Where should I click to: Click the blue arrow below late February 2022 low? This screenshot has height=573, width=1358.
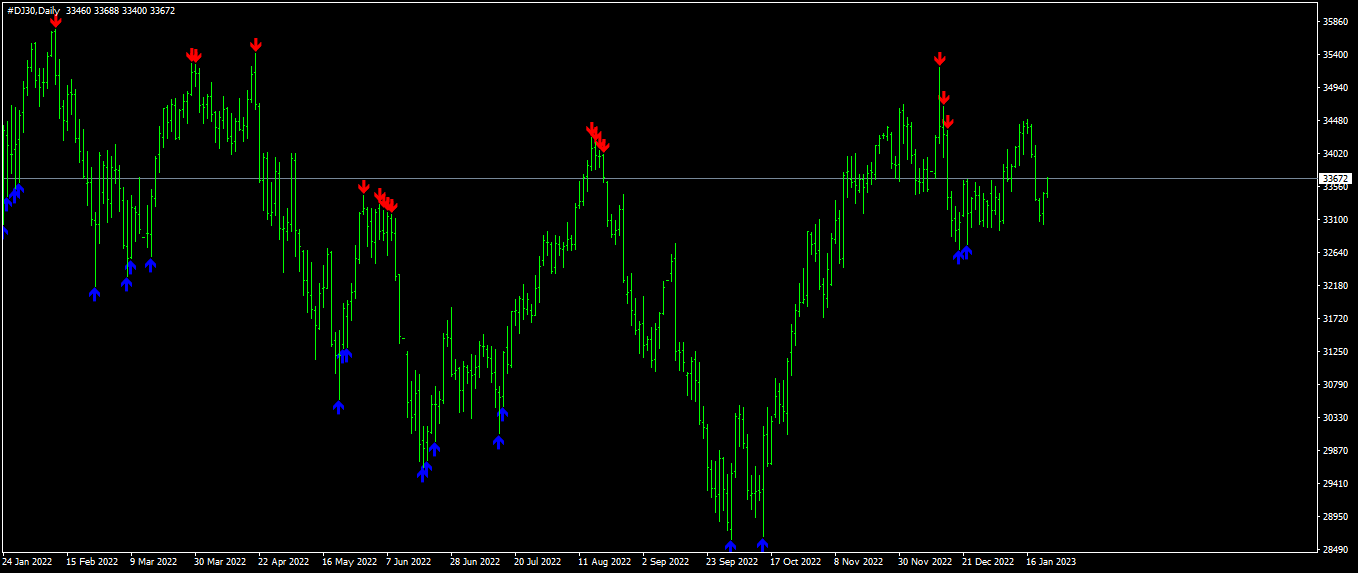click(95, 294)
